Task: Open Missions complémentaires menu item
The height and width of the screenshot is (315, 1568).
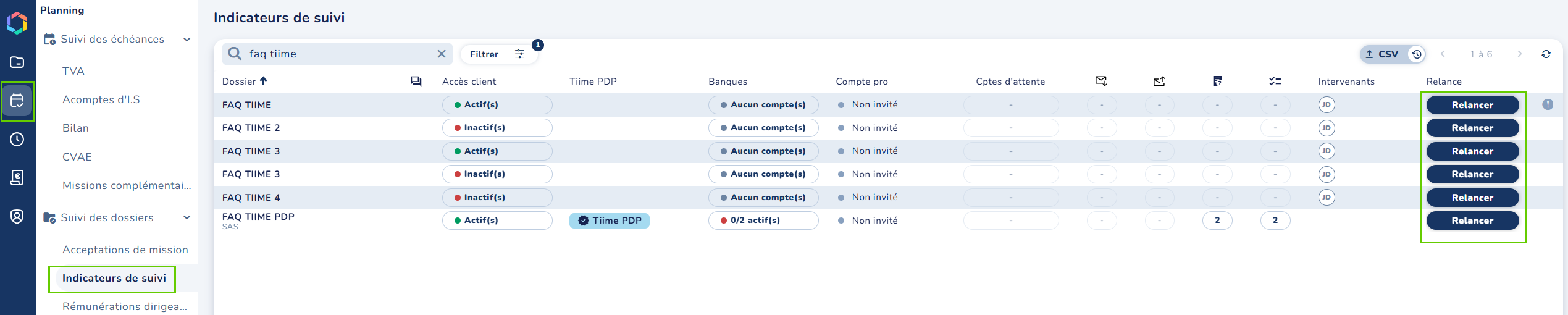Action: point(127,185)
